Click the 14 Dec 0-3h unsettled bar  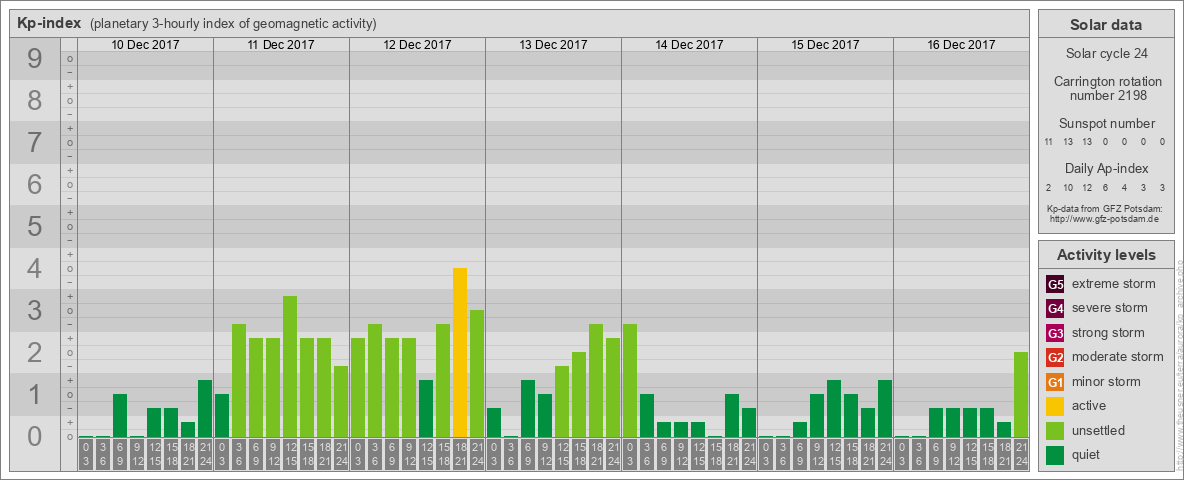pyautogui.click(x=630, y=380)
